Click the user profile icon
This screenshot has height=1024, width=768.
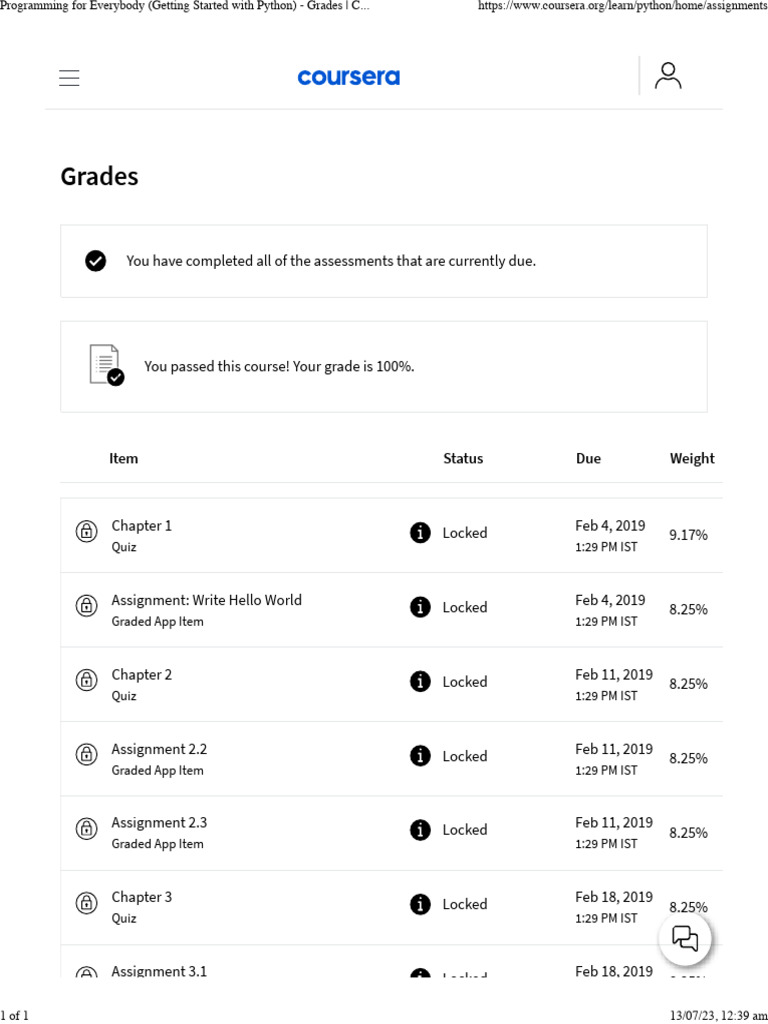click(x=668, y=76)
